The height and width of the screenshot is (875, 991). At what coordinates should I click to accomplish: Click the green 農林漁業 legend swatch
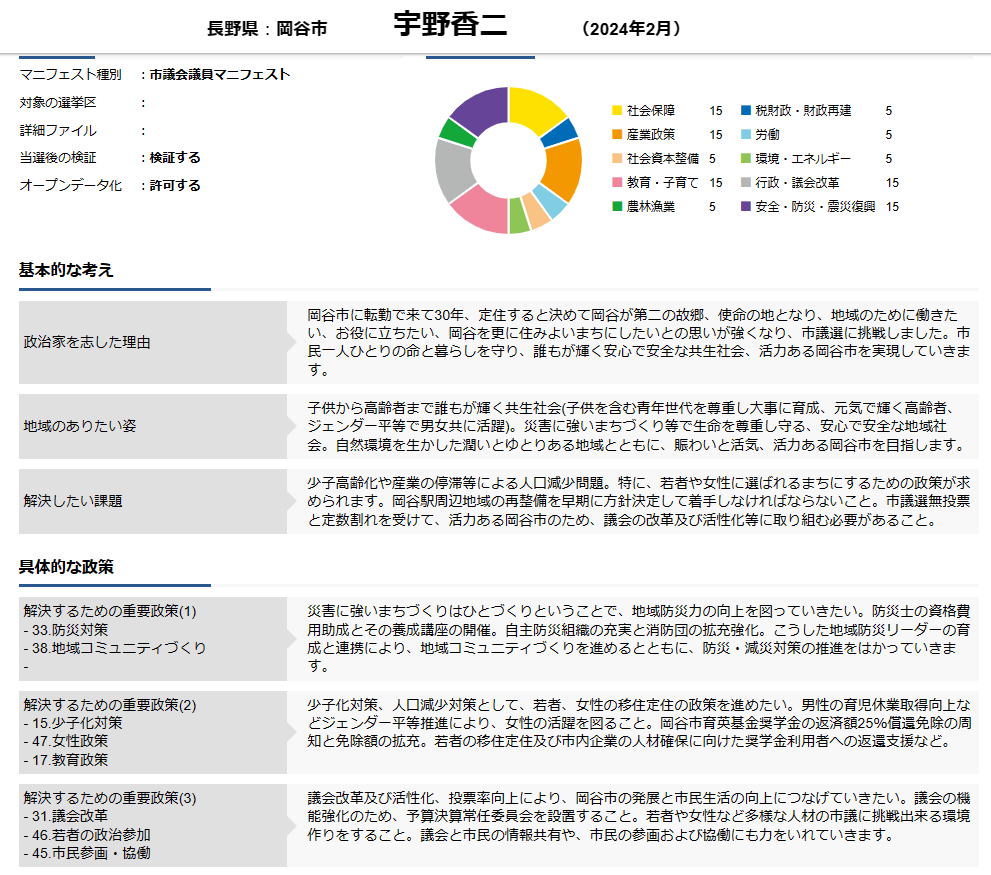[617, 207]
